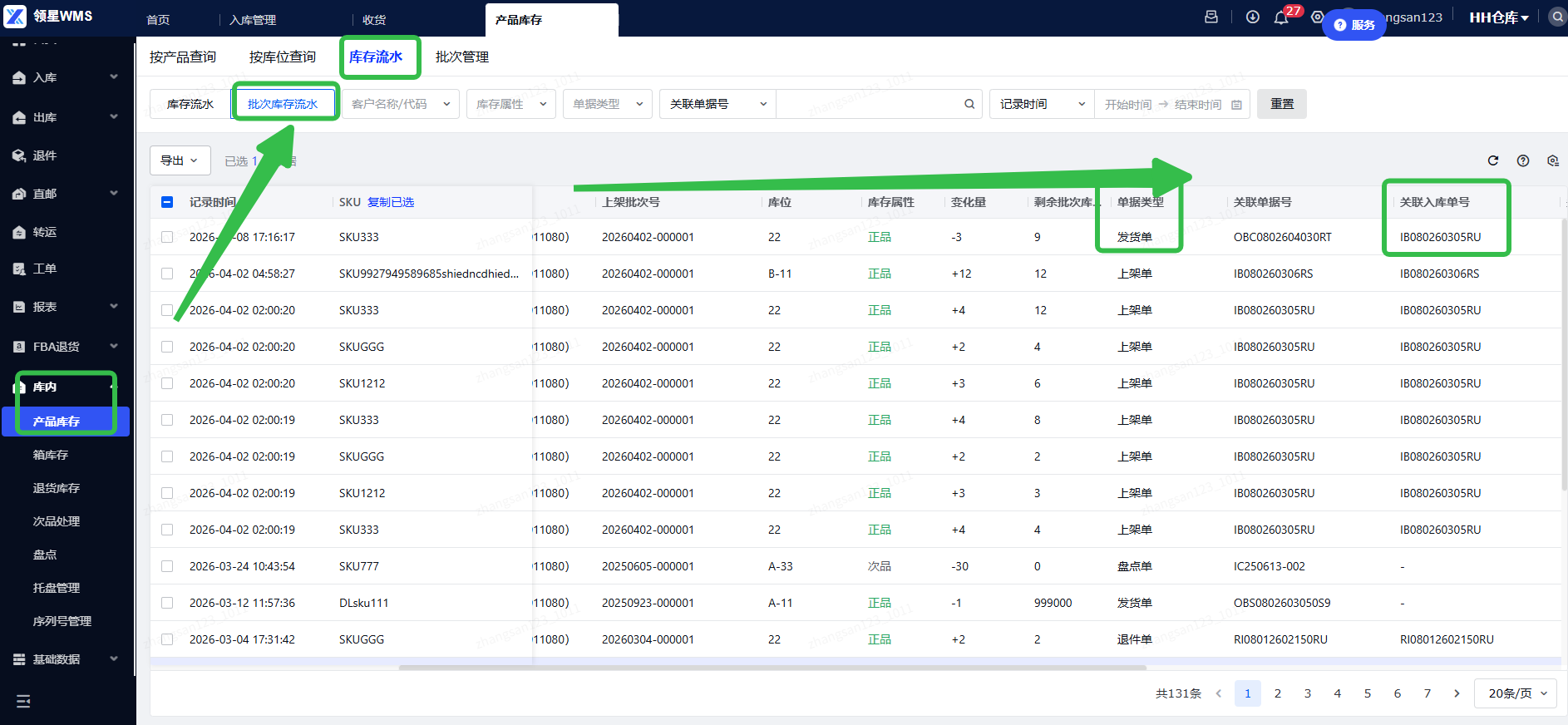Click the vertical scrollbar at table right edge
The width and height of the screenshot is (1568, 725).
(1564, 354)
